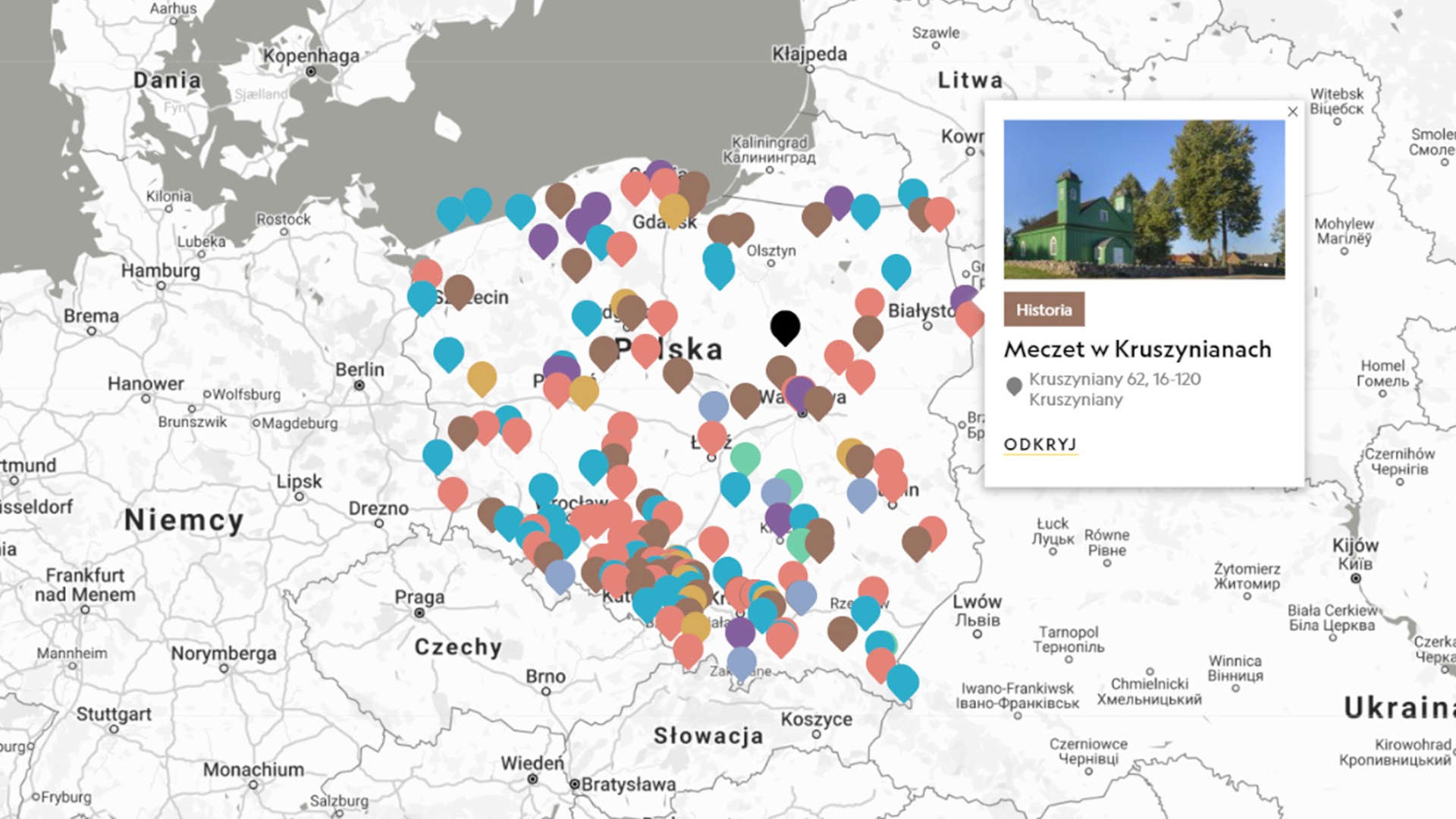
Task: Click the southeasternmost teal pin in Poland
Action: point(902,680)
